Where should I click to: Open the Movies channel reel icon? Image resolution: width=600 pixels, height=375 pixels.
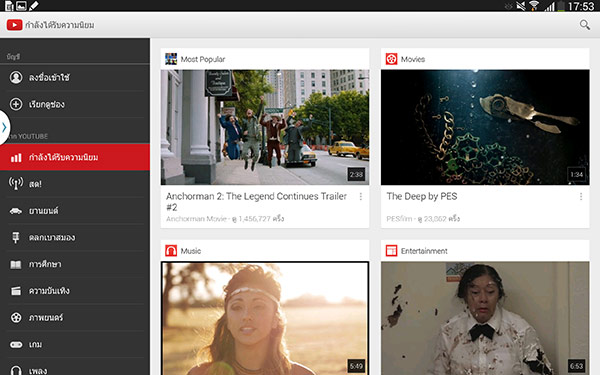391,59
